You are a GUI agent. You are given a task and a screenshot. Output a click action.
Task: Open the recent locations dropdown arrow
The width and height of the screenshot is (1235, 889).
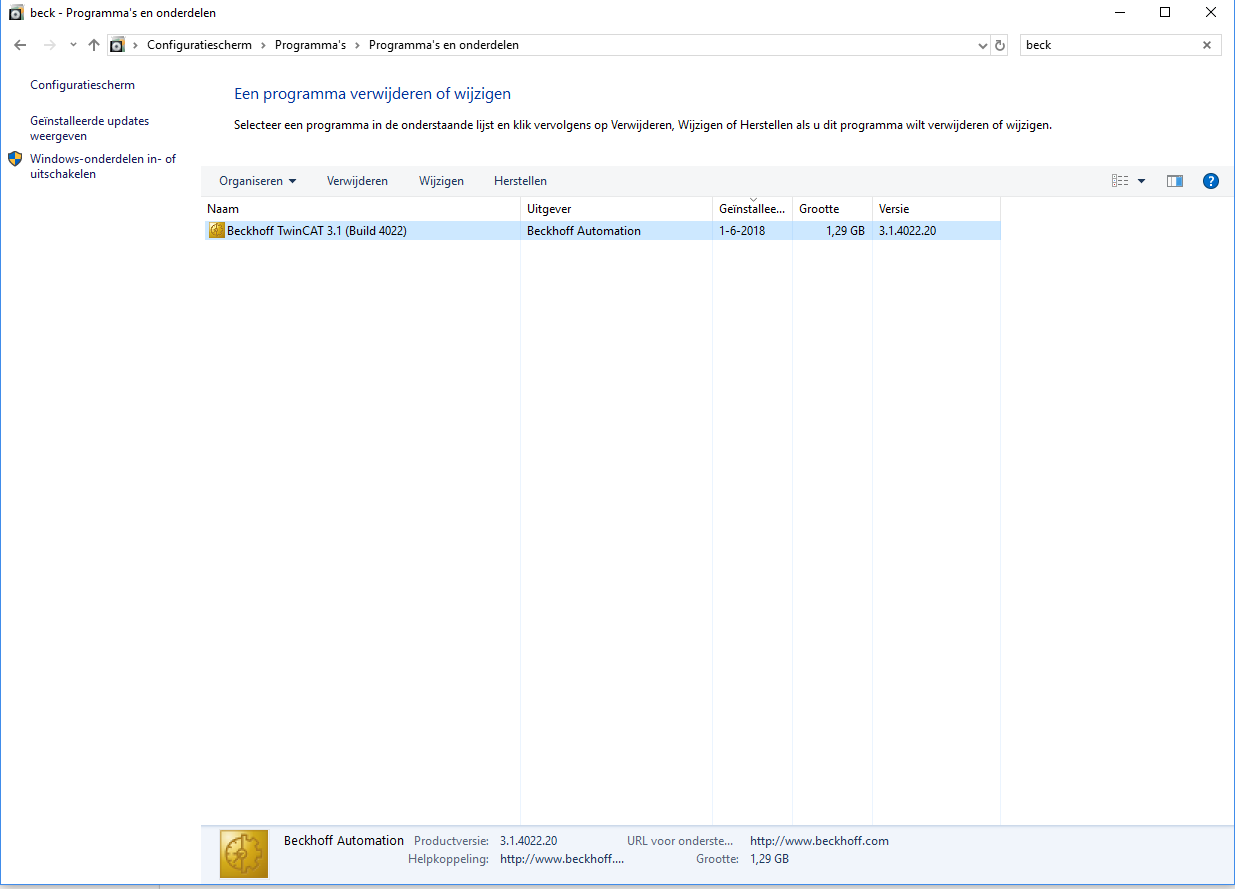pyautogui.click(x=73, y=45)
